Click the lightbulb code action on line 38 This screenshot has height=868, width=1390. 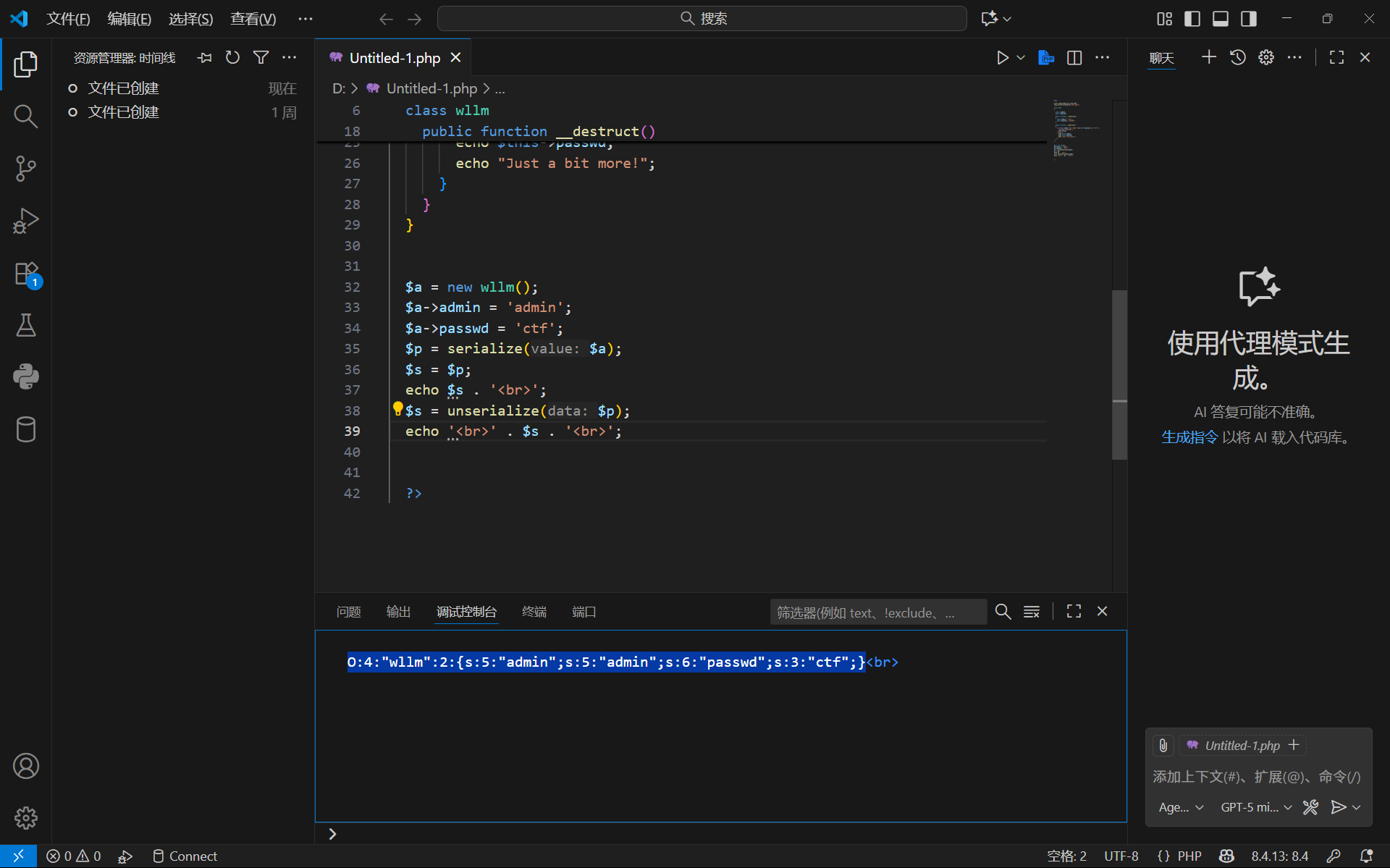397,409
